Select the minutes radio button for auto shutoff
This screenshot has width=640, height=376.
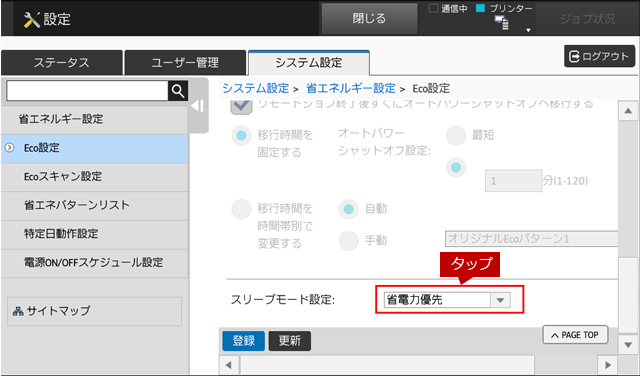(x=456, y=167)
